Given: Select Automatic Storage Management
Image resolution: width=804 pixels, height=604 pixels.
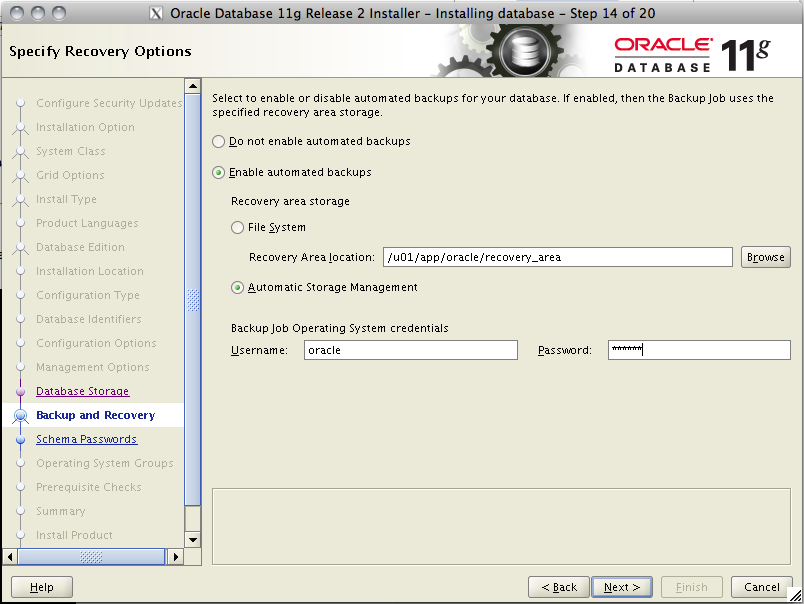Looking at the screenshot, I should (237, 285).
